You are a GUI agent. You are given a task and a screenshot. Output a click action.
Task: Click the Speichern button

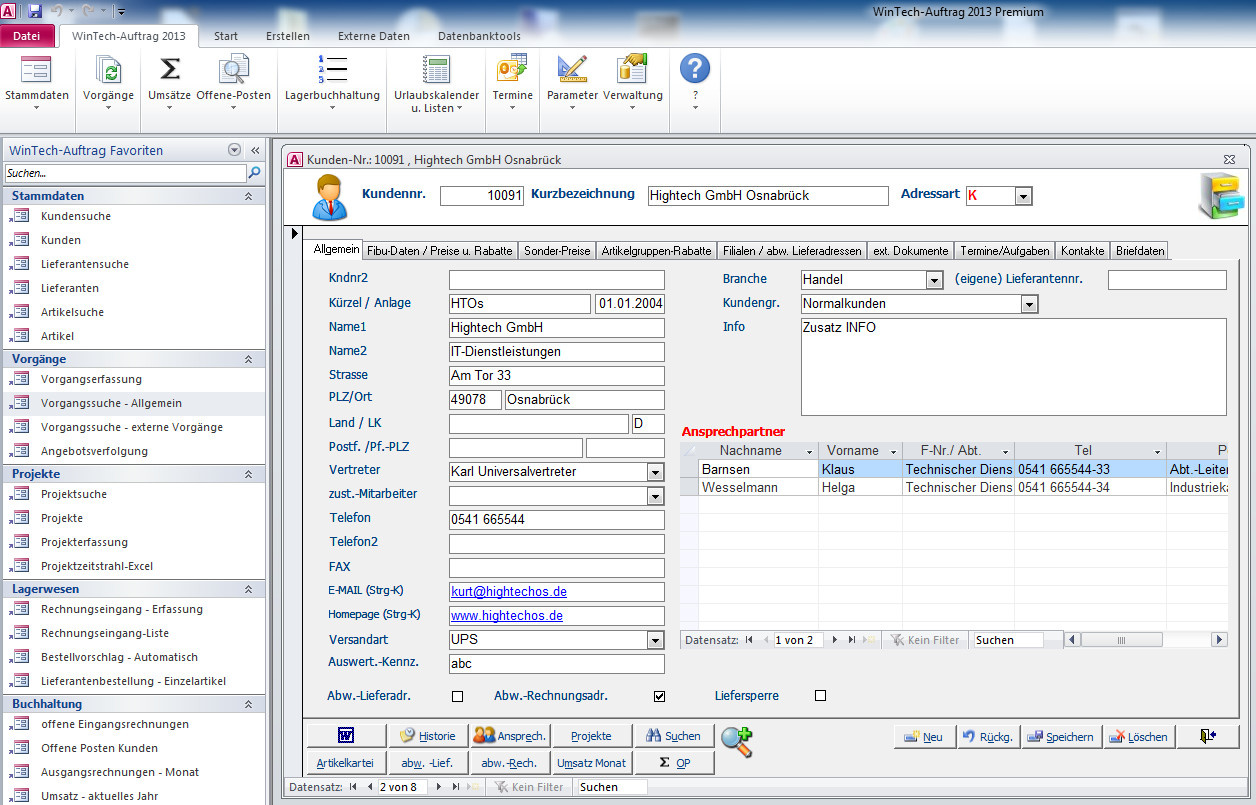pos(1061,737)
